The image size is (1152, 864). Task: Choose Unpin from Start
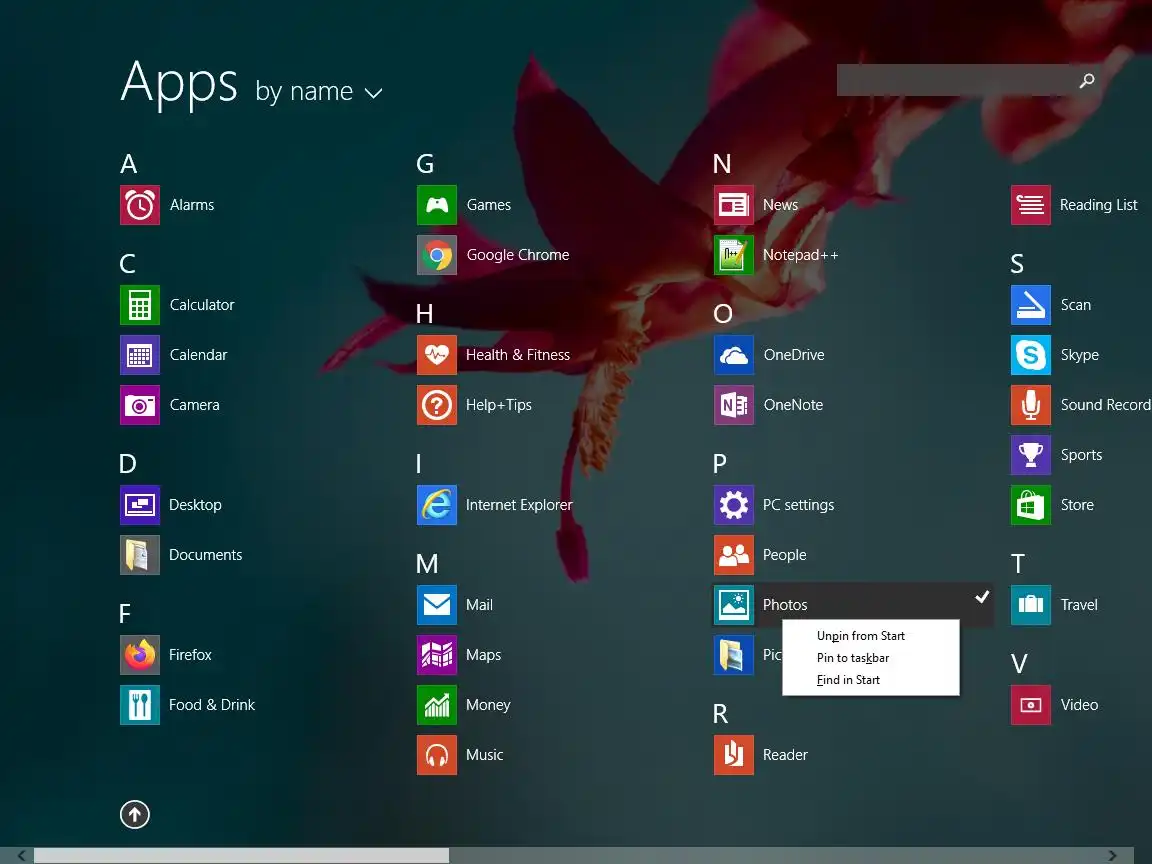tap(860, 636)
